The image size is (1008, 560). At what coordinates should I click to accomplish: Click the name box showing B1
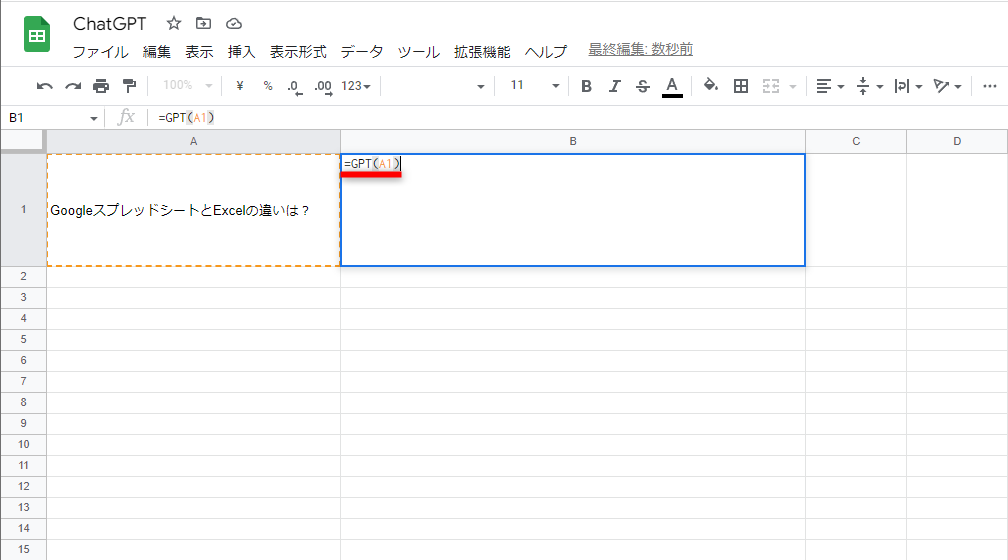click(x=45, y=118)
